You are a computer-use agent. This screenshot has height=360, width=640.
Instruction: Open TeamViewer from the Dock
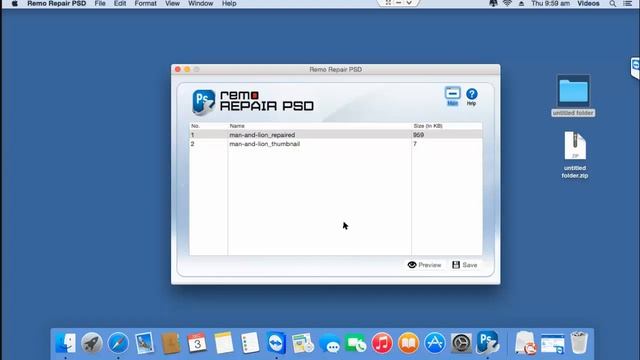(x=276, y=342)
